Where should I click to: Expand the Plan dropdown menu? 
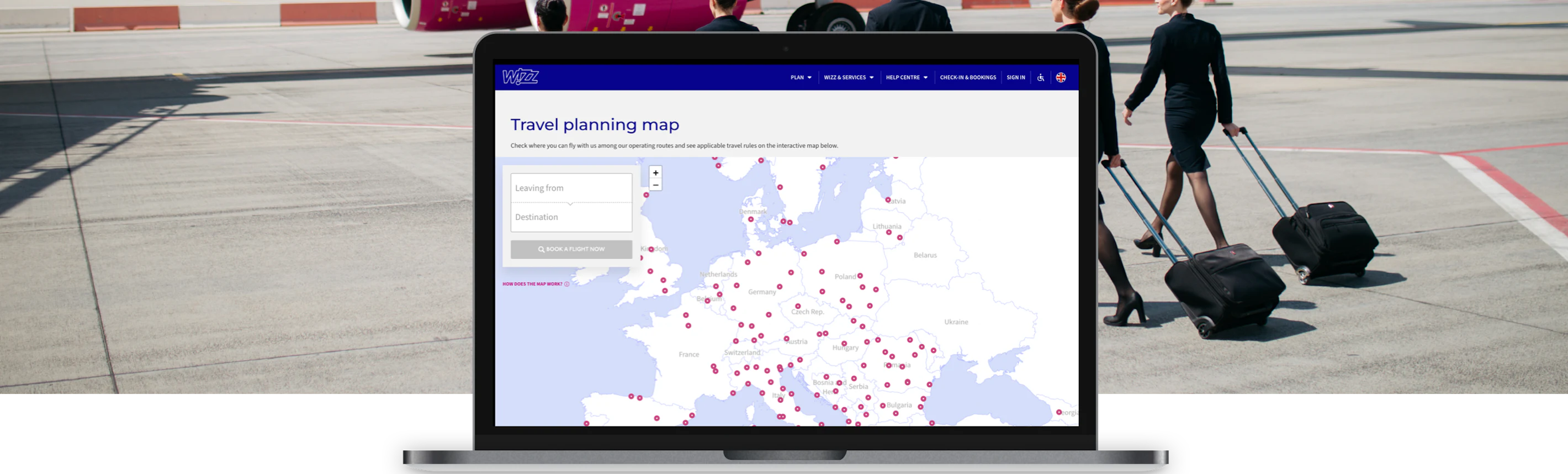click(801, 77)
